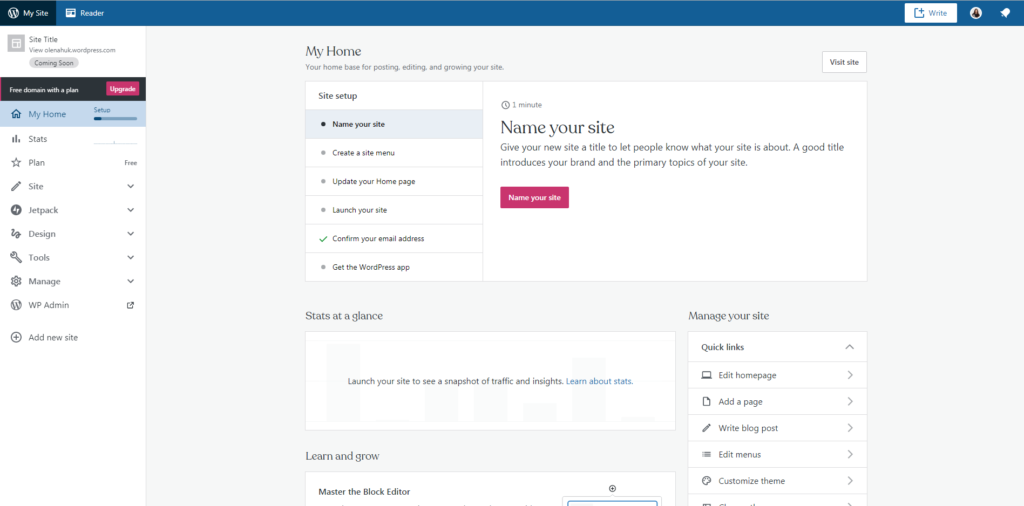The height and width of the screenshot is (506, 1024).
Task: Click the arrow on Customize theme row
Action: (850, 481)
